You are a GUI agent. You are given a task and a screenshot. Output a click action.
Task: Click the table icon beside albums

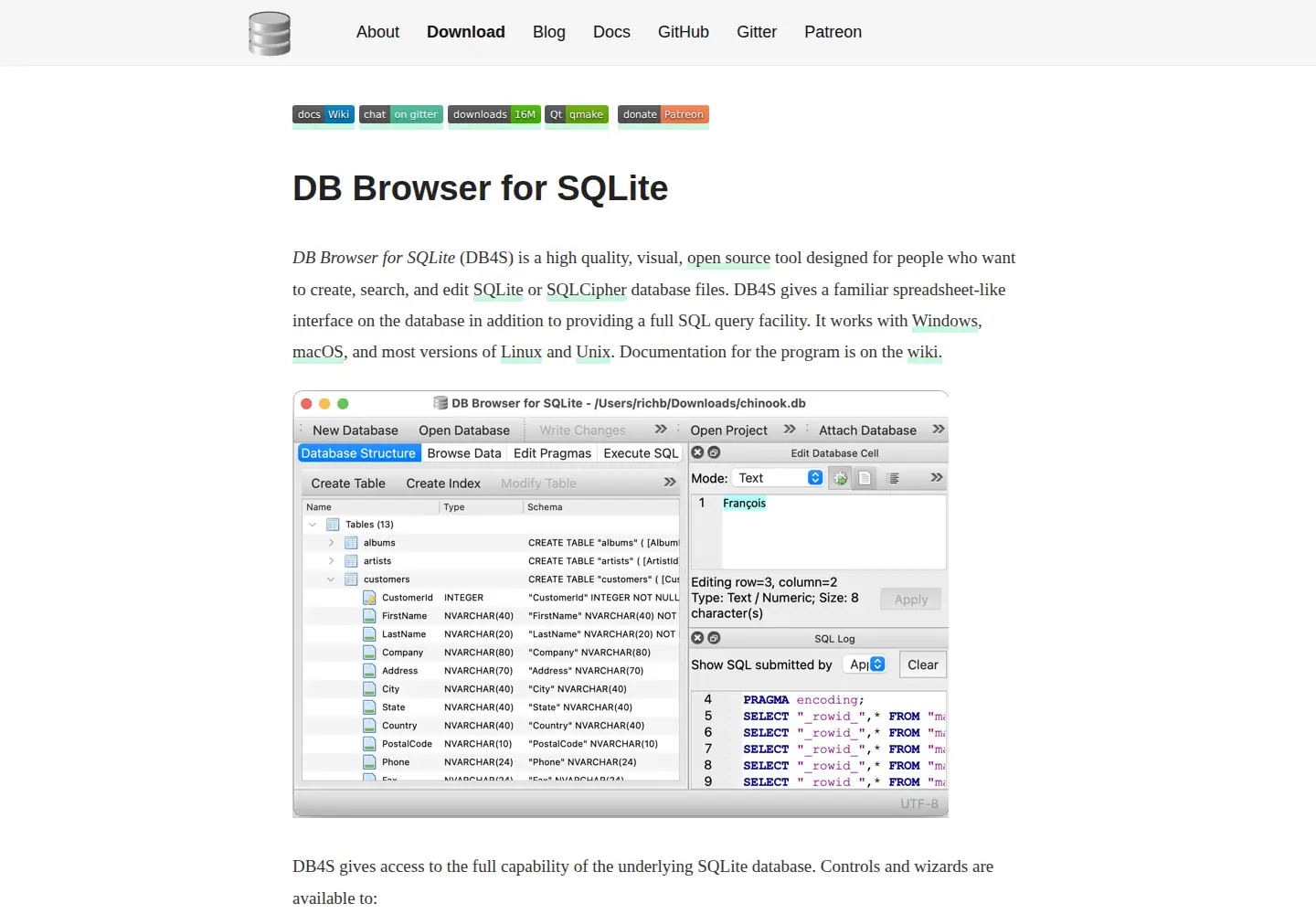tap(351, 543)
